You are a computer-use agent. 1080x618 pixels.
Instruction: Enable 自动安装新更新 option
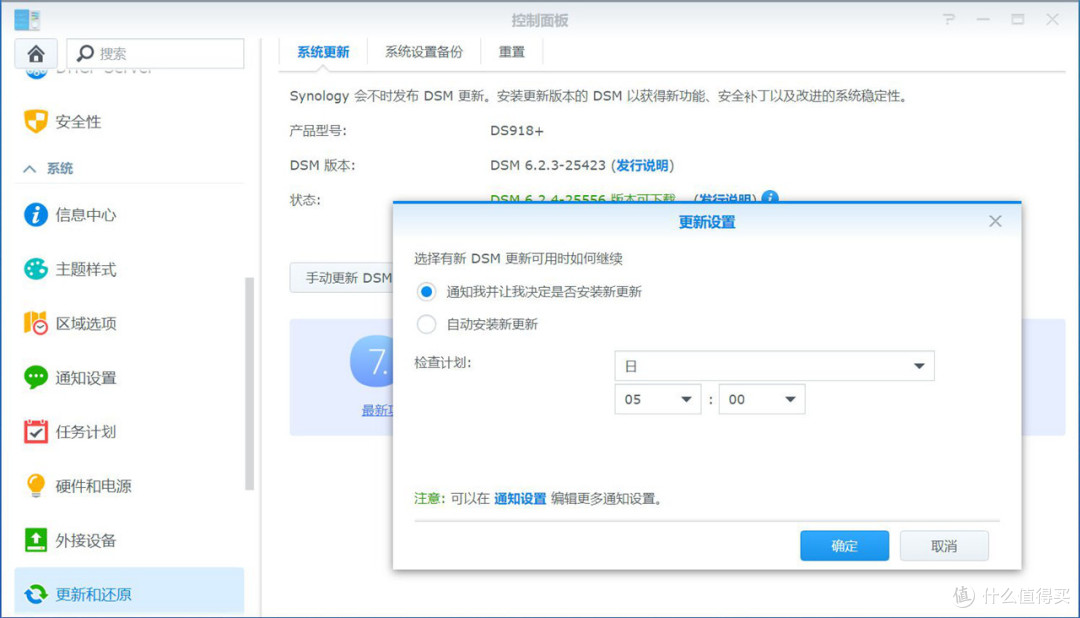coord(426,324)
